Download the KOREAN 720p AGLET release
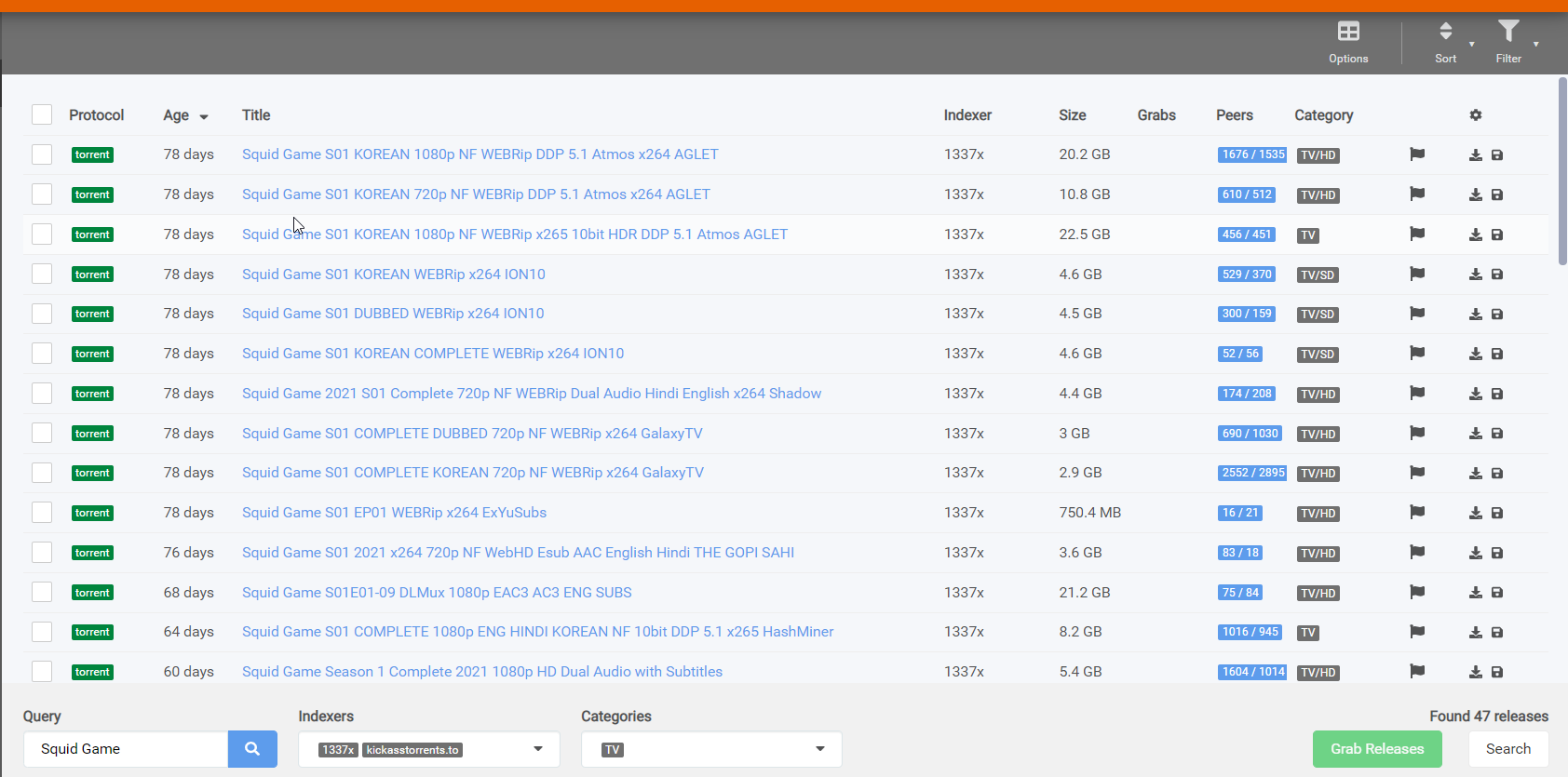This screenshot has height=777, width=1568. pos(1476,195)
